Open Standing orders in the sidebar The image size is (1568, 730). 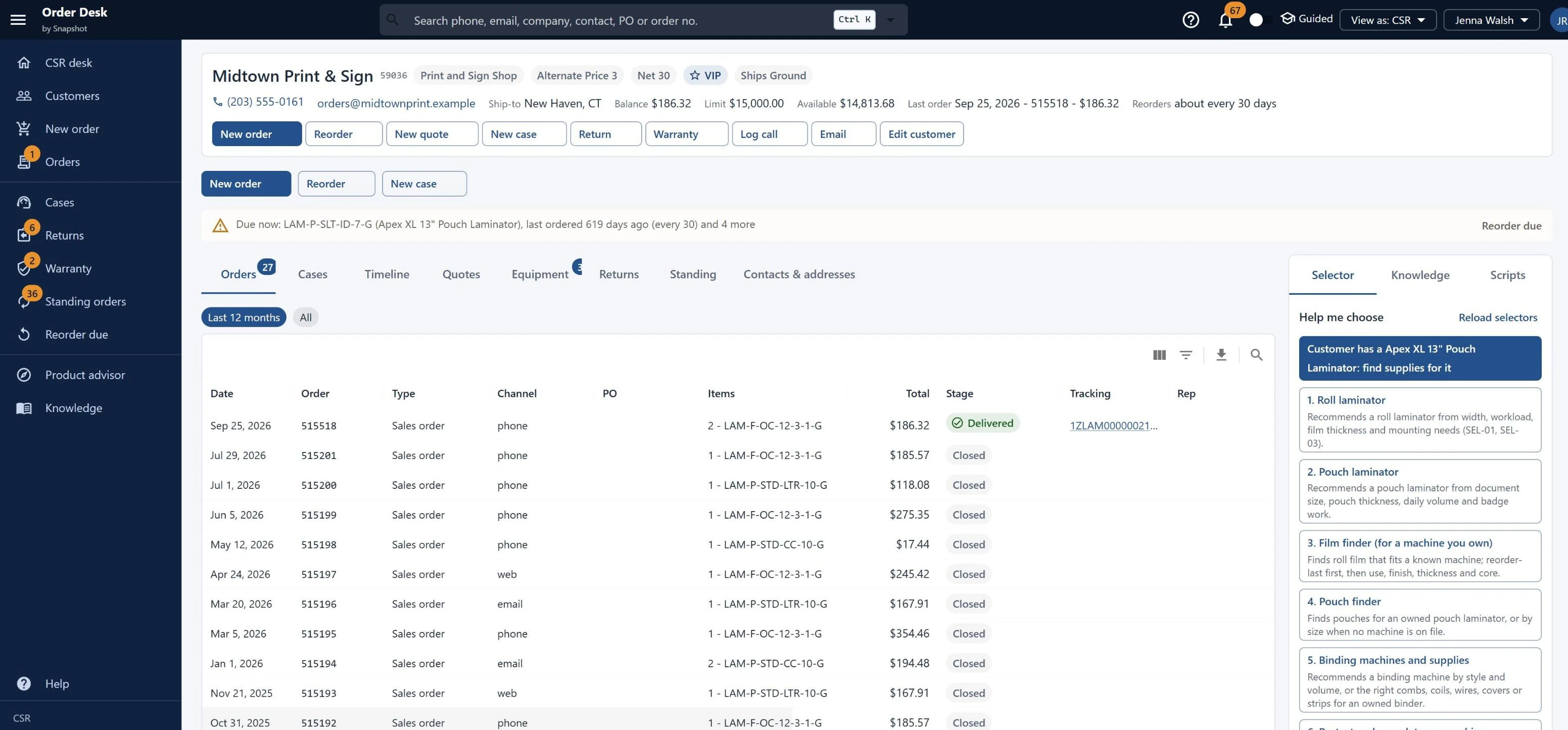(90, 301)
